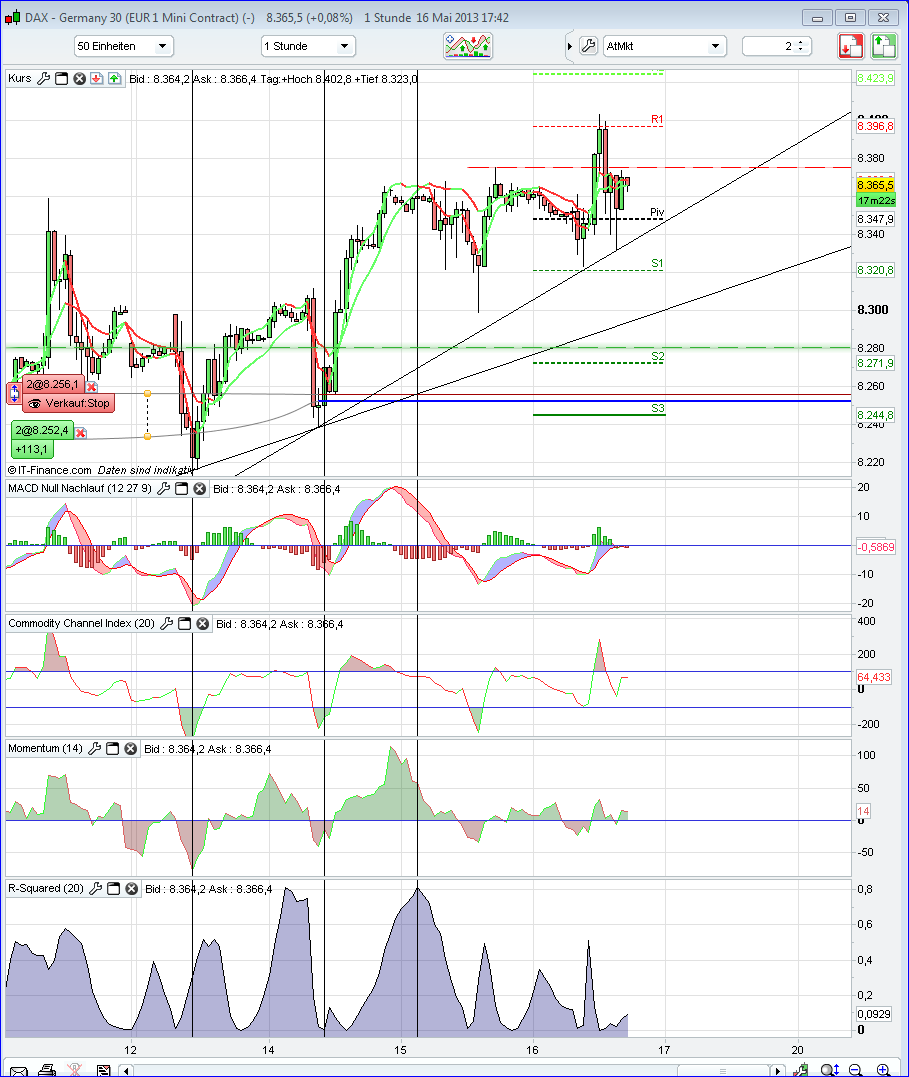
Task: Open the AtMkt order type dropdown
Action: pyautogui.click(x=664, y=46)
